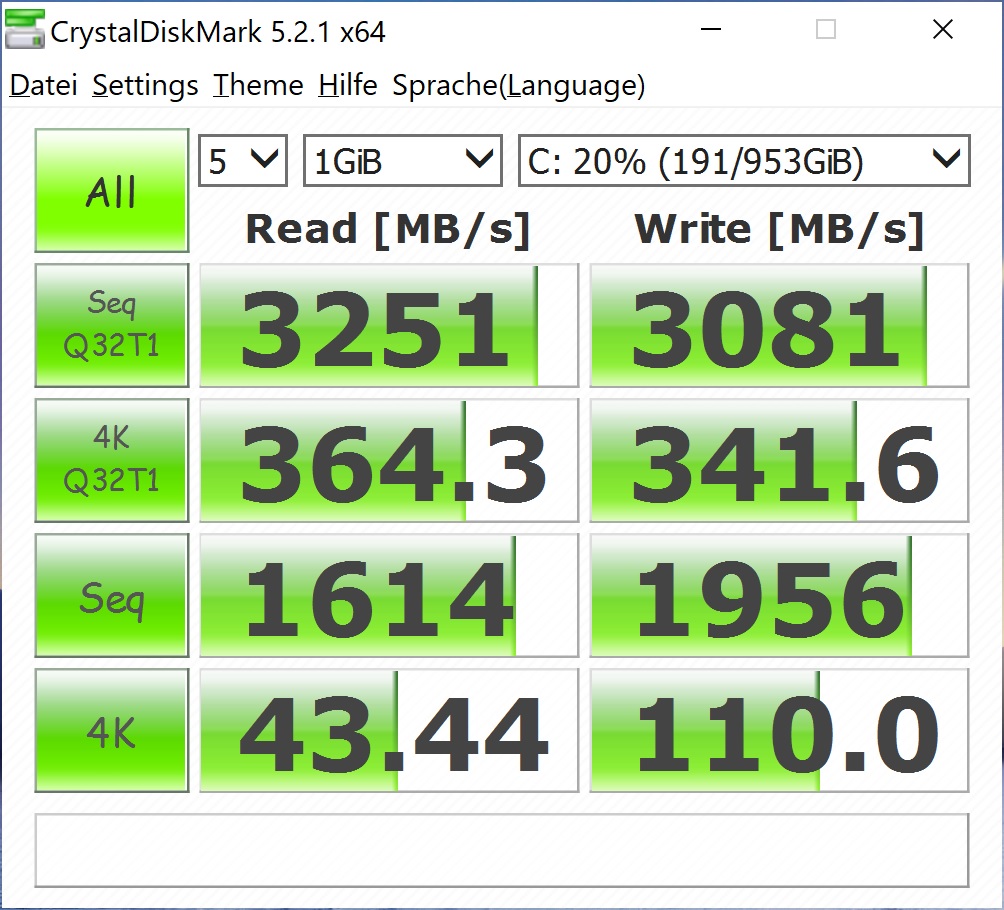This screenshot has height=910, width=1004.
Task: Start the plain Seq test
Action: (112, 596)
